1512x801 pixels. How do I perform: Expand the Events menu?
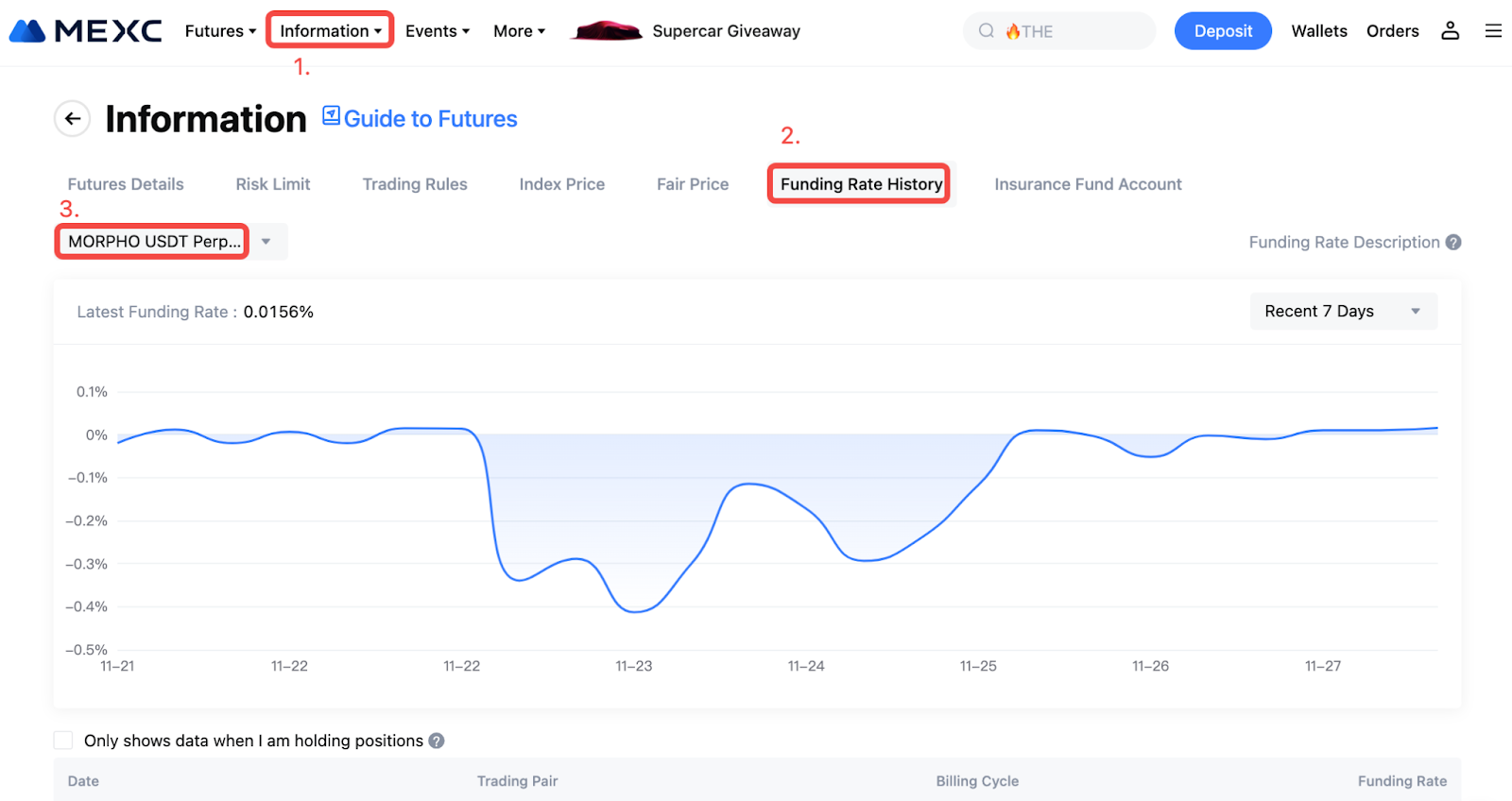[x=438, y=31]
